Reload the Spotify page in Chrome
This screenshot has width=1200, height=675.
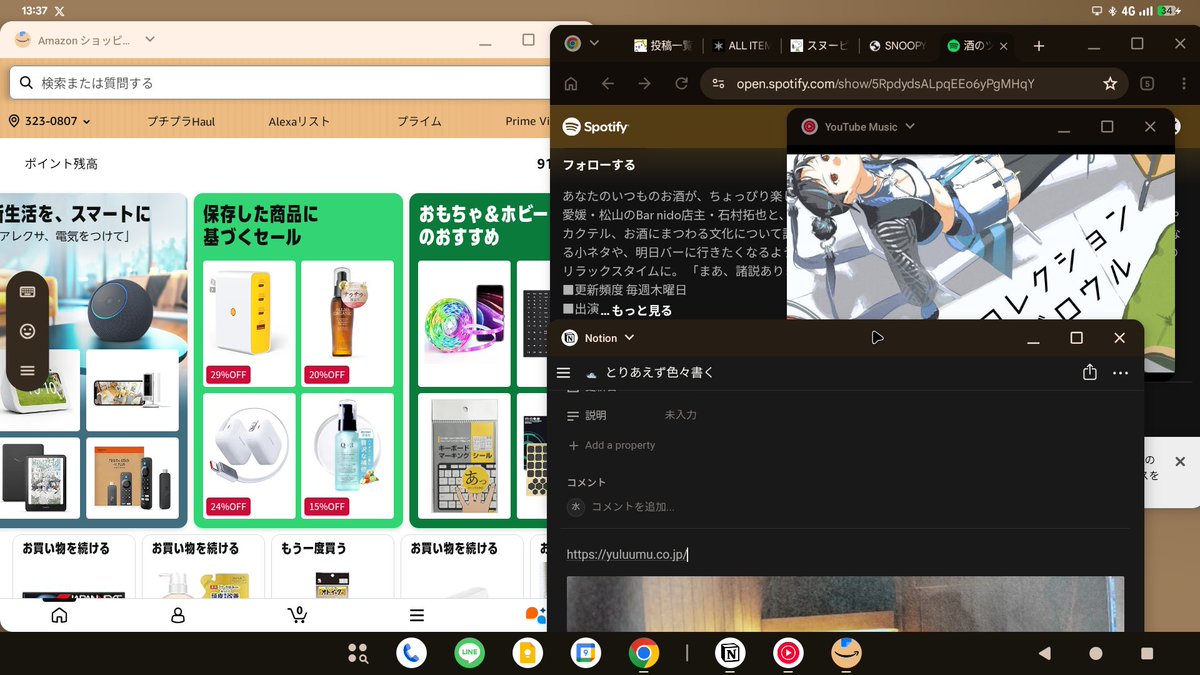click(x=682, y=84)
